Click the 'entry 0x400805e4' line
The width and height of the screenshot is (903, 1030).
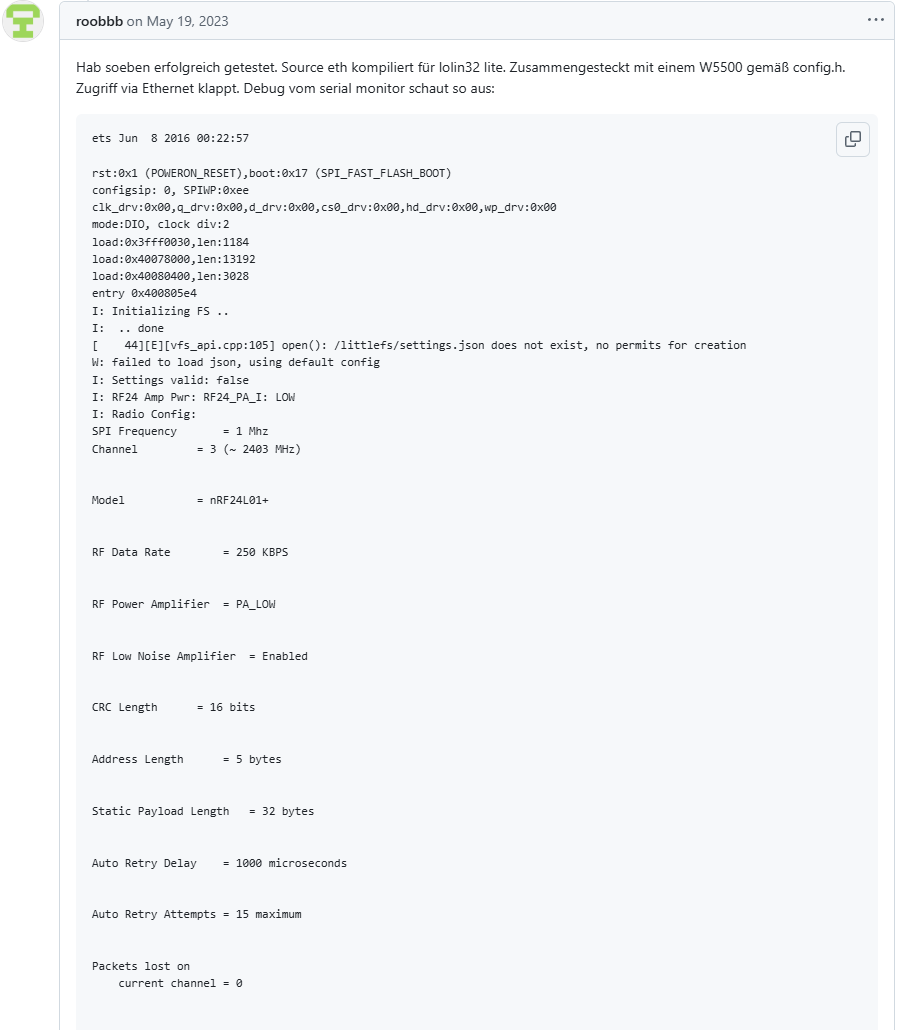pos(144,293)
